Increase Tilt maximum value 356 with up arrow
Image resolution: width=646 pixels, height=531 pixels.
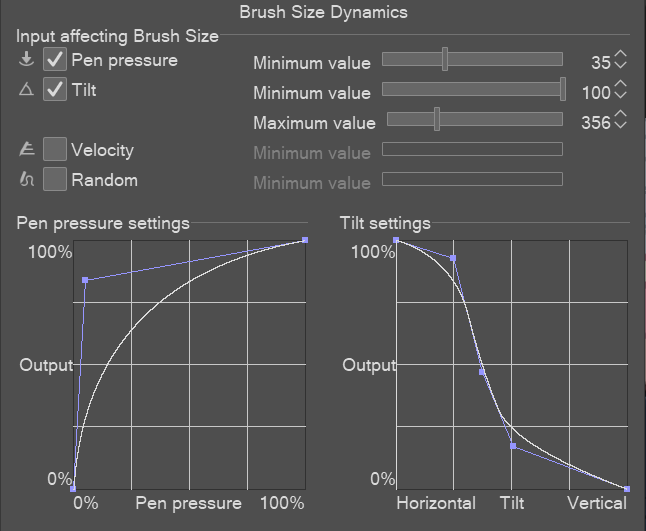(x=620, y=114)
